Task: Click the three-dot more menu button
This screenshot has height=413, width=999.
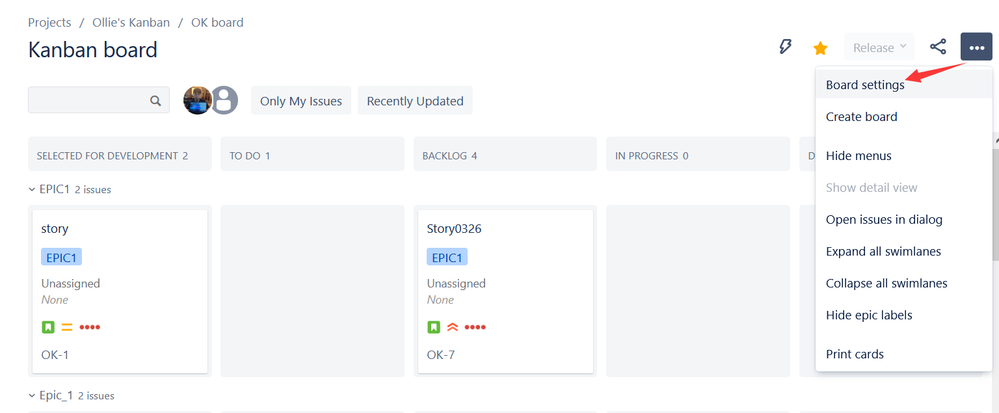Action: pyautogui.click(x=976, y=47)
